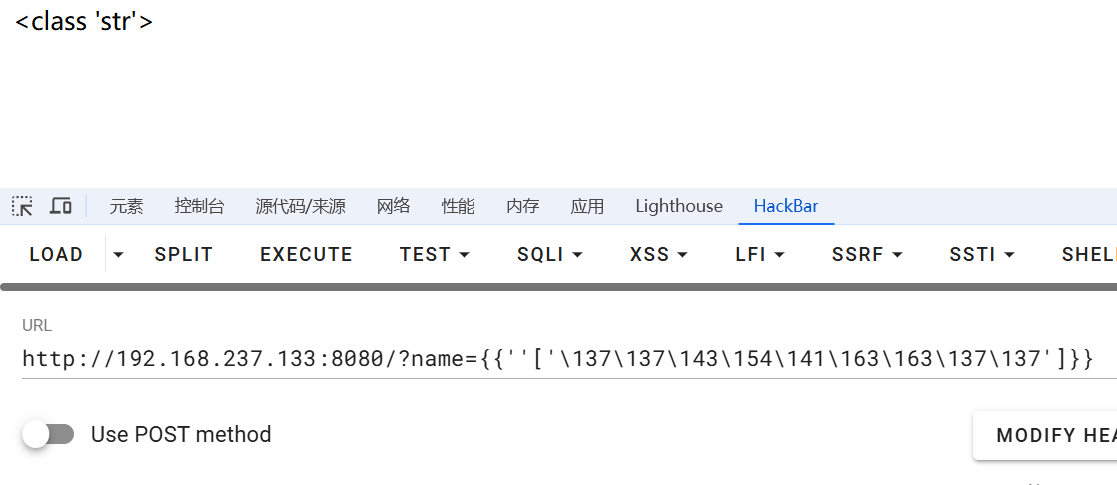
Task: Expand the SSRF dropdown
Action: point(866,255)
